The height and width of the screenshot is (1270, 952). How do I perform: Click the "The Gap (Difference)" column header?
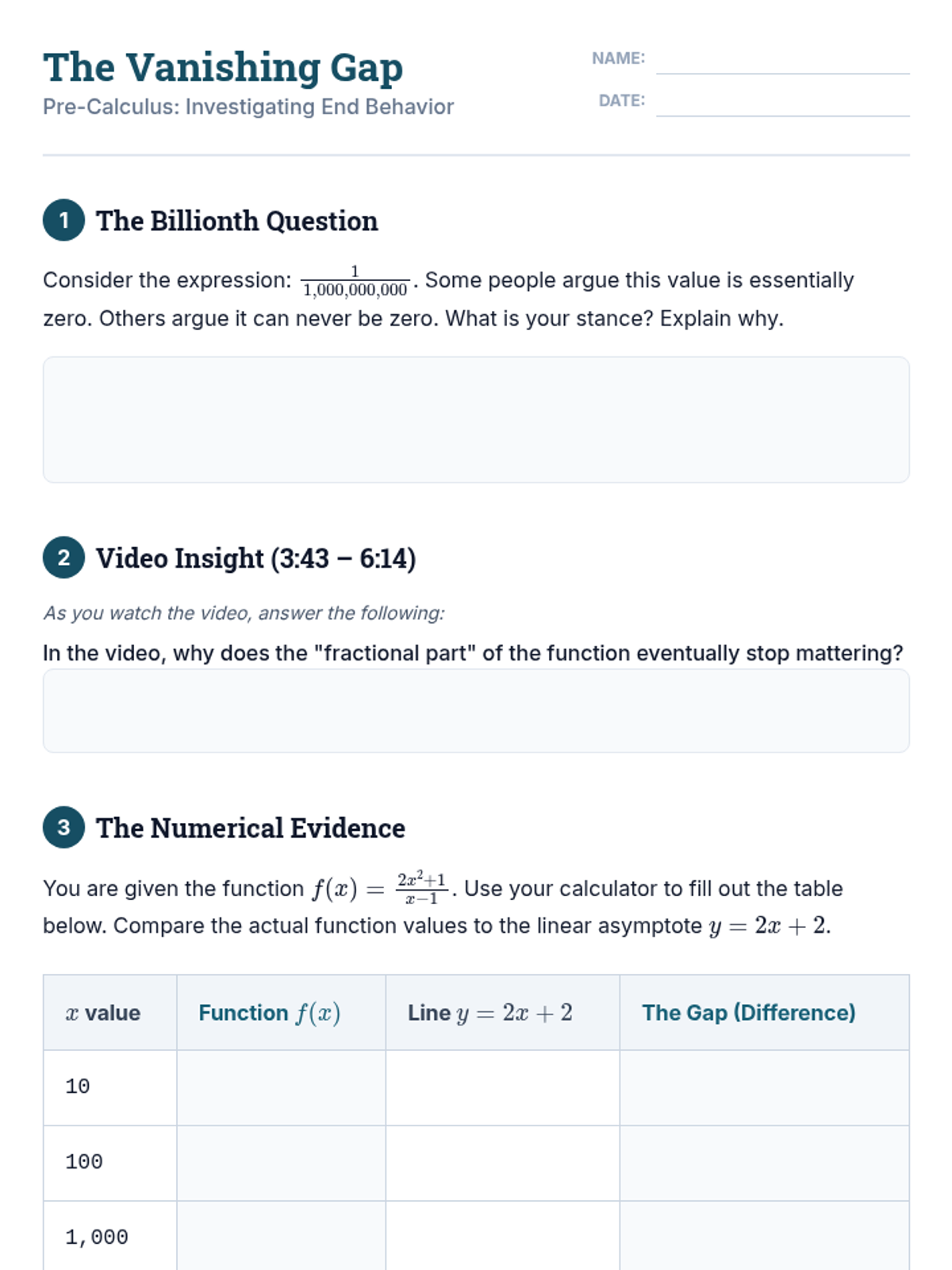click(x=748, y=1013)
